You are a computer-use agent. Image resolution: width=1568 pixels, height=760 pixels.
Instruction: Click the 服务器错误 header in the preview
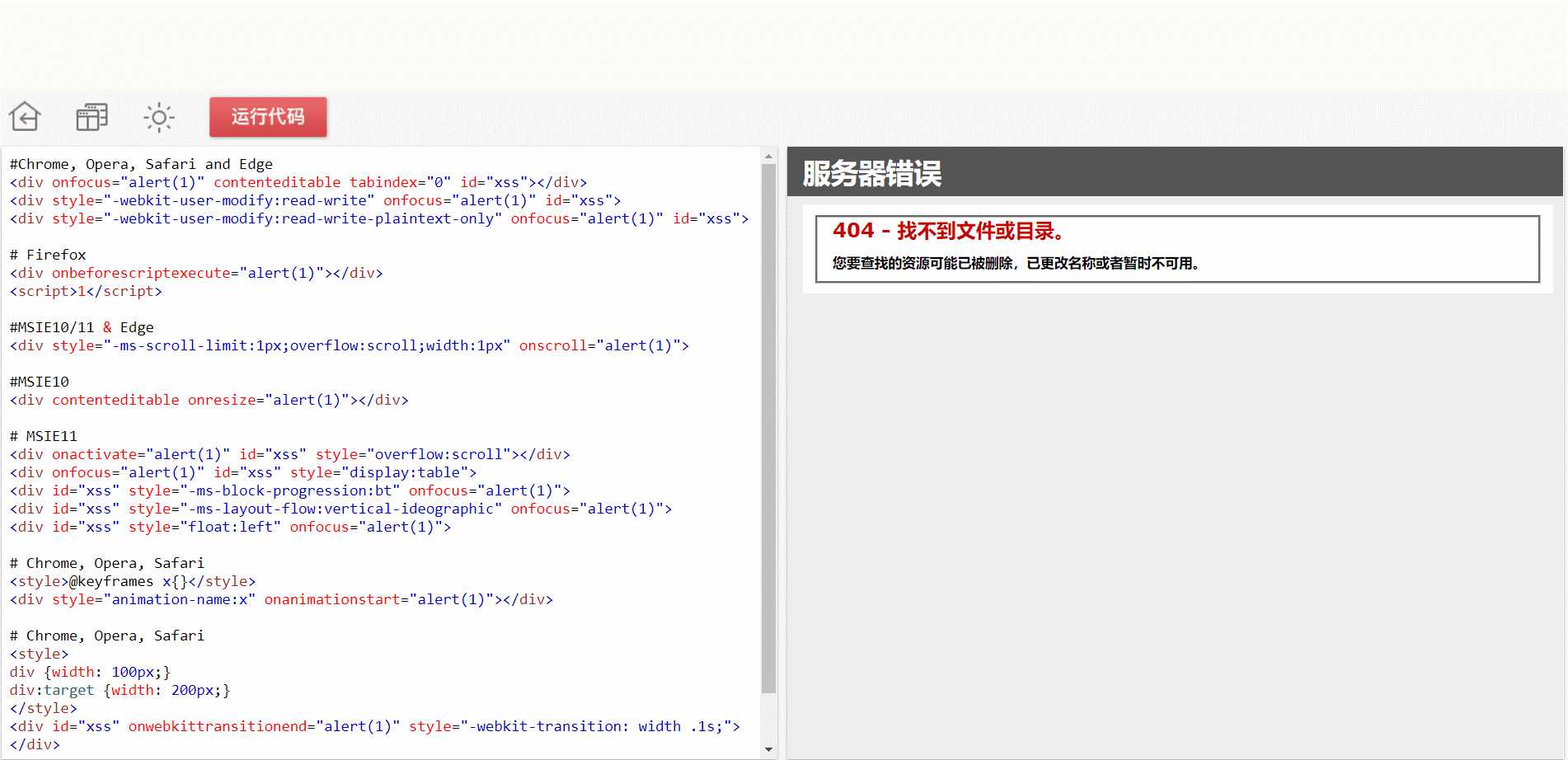872,173
